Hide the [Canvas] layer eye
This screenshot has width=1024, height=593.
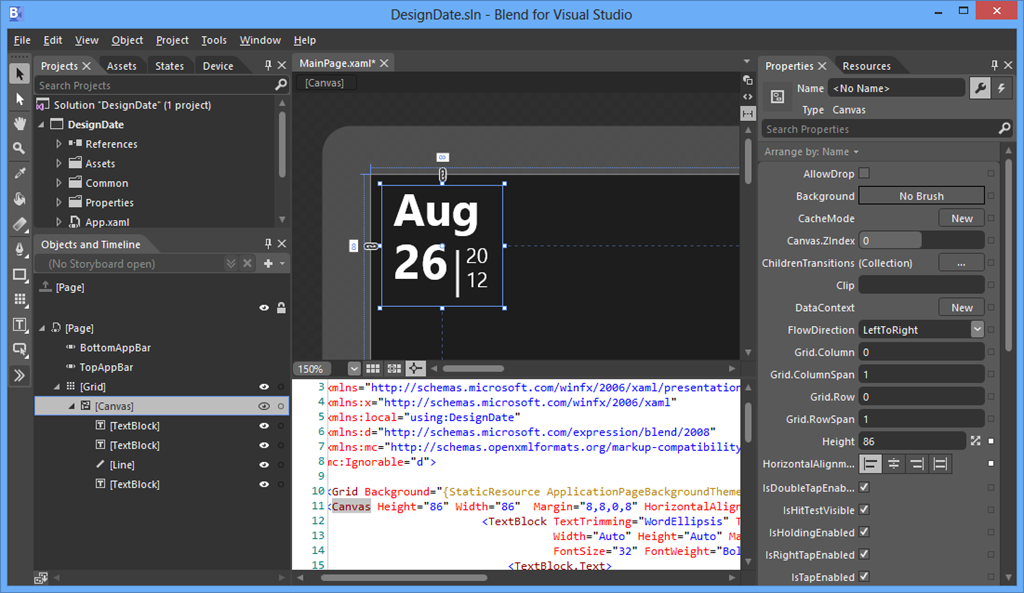(x=264, y=406)
